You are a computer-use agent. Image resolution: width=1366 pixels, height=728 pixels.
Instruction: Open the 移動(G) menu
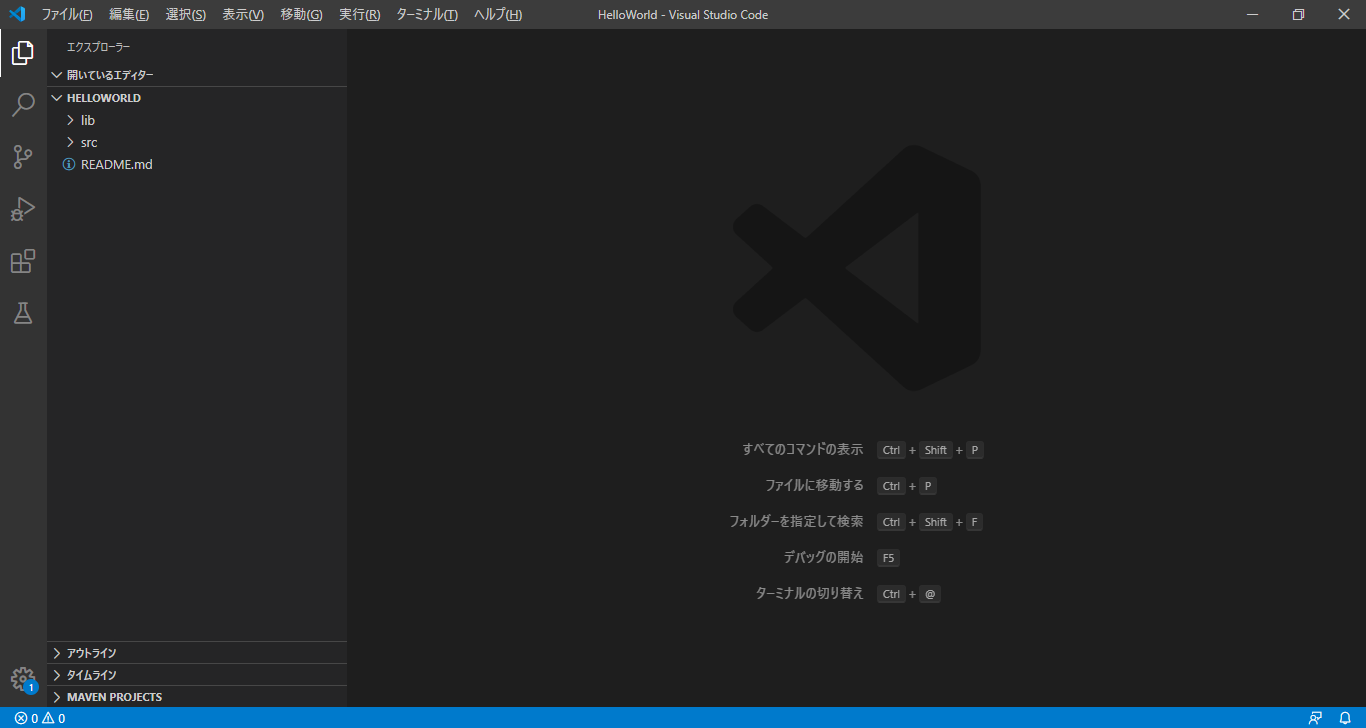point(301,15)
